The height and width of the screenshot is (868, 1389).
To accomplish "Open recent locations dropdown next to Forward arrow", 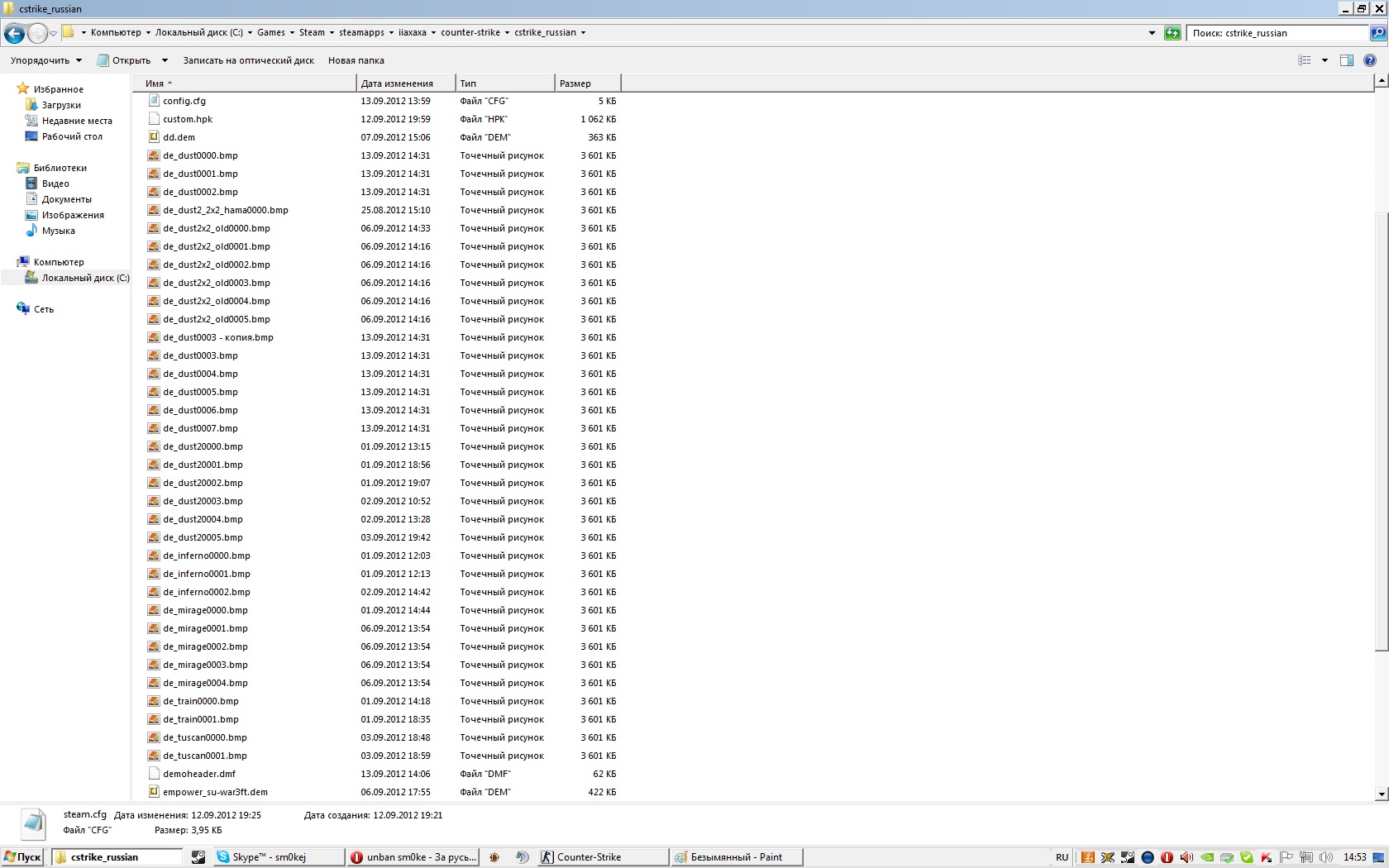I will (54, 33).
